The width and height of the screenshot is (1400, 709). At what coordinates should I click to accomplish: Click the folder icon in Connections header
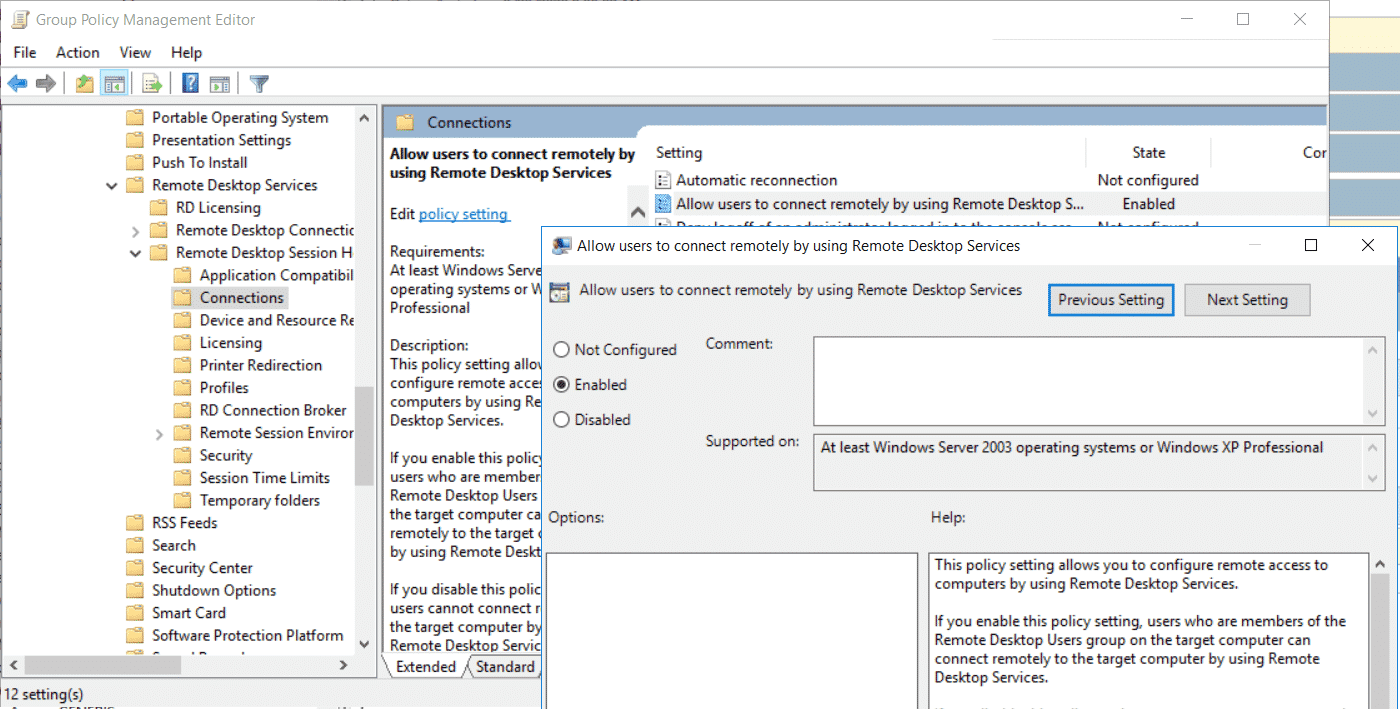coord(405,122)
